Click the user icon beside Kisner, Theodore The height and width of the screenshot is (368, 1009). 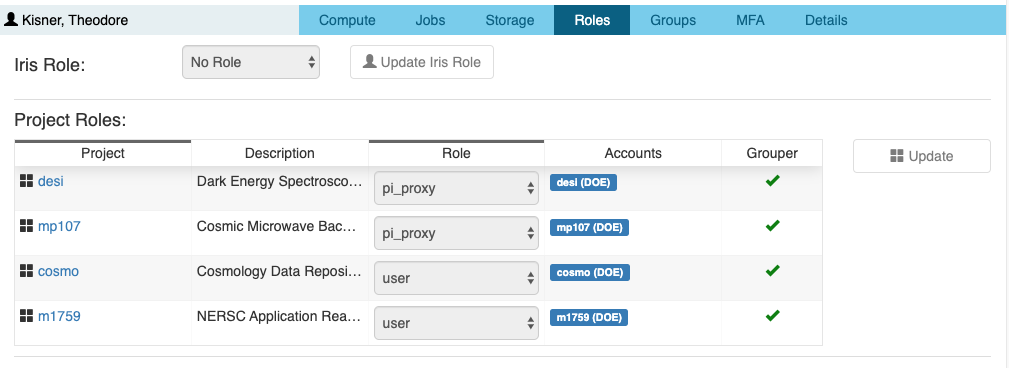pos(11,20)
